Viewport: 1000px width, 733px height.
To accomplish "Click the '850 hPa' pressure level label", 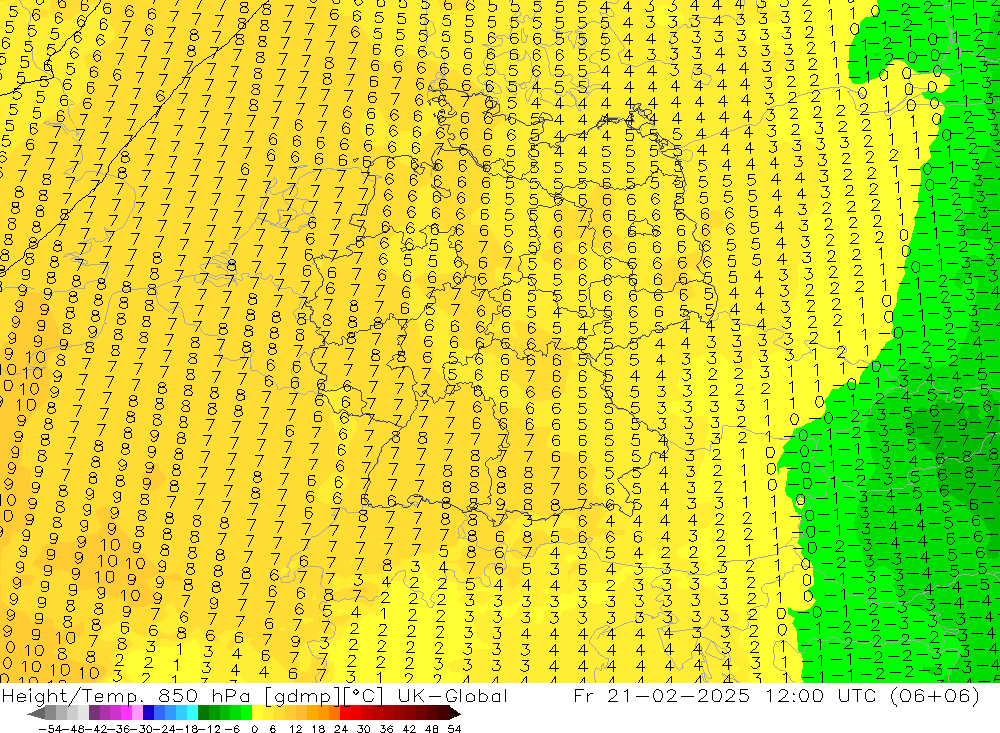I will coord(205,695).
